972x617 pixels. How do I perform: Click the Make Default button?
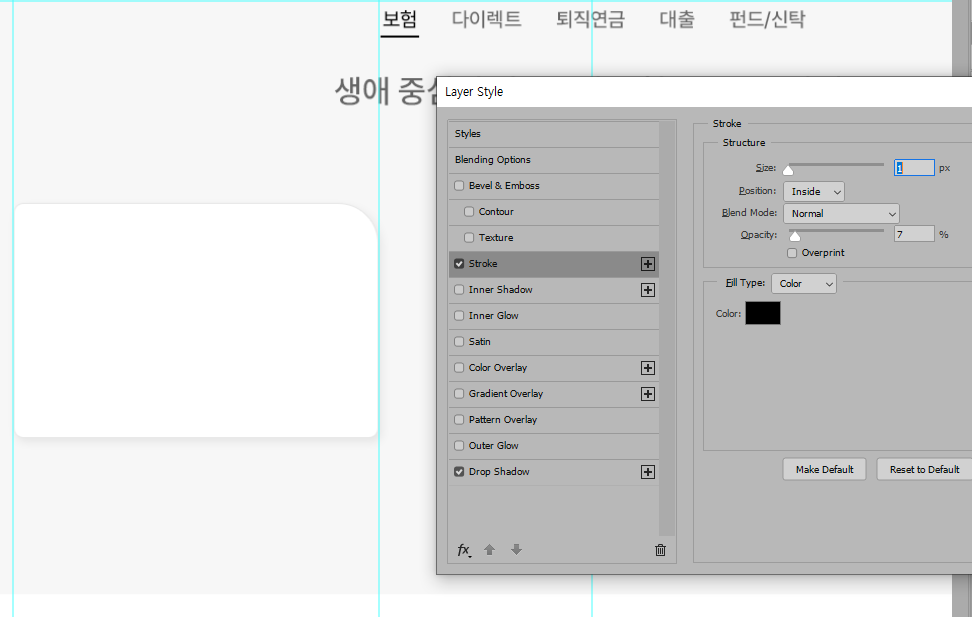(x=824, y=469)
